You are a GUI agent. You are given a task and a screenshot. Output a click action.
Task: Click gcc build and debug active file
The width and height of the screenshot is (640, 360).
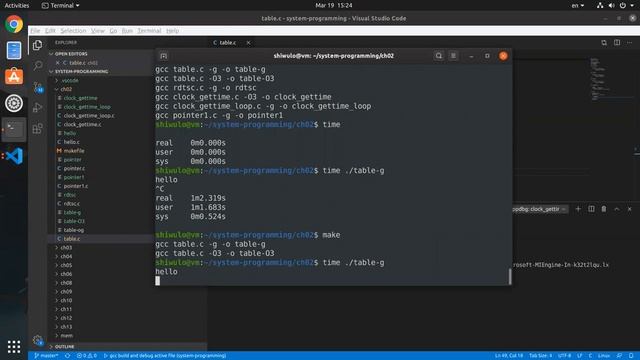click(x=165, y=356)
